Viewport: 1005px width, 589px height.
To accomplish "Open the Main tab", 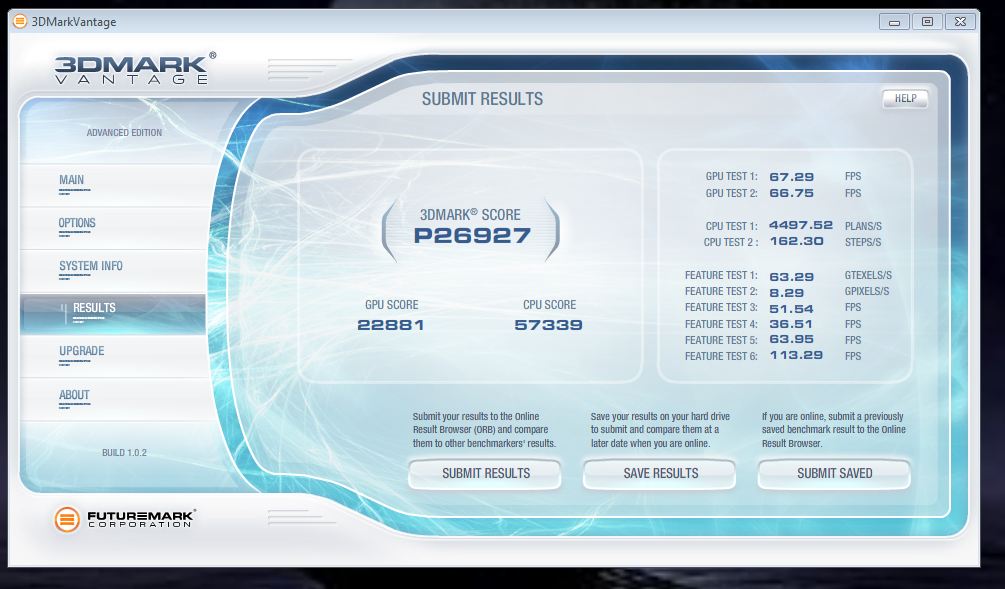I will [112, 185].
